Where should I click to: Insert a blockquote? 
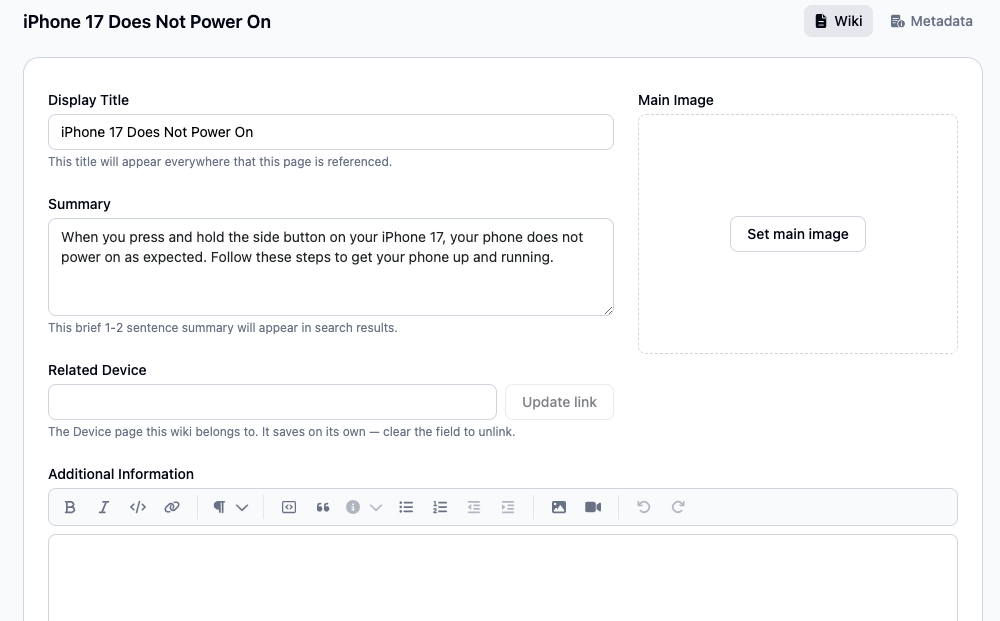(x=323, y=507)
